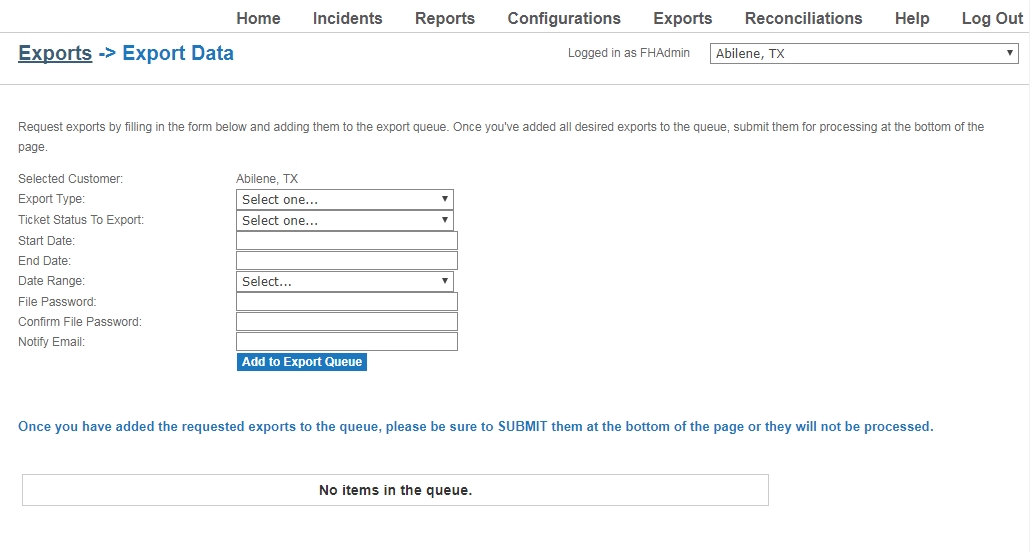
Task: Open the Home menu item
Action: [258, 18]
